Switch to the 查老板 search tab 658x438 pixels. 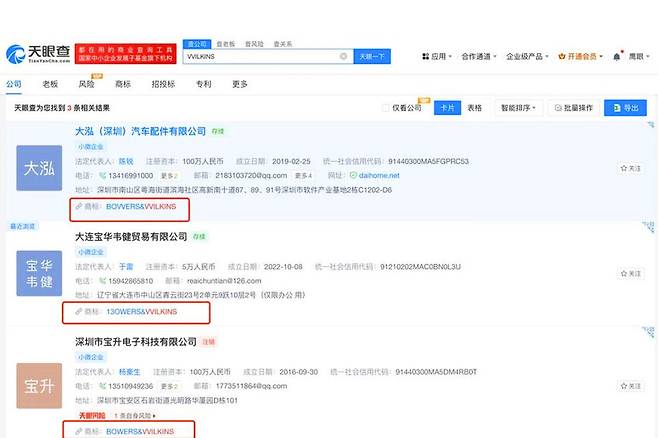point(226,44)
